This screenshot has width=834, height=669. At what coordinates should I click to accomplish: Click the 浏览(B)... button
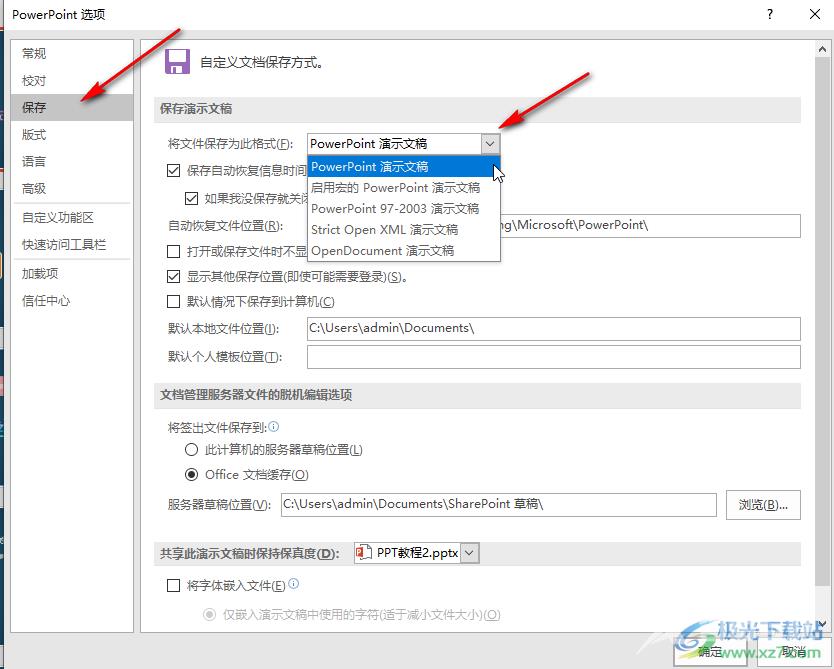(x=763, y=505)
